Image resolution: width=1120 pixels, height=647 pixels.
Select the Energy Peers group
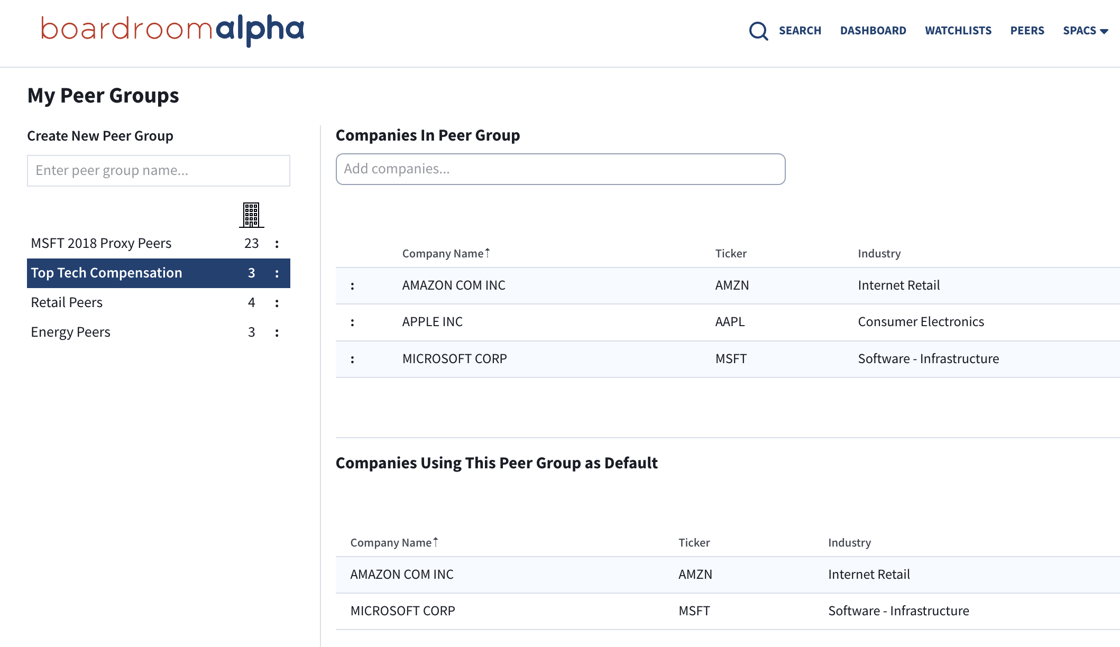point(70,332)
